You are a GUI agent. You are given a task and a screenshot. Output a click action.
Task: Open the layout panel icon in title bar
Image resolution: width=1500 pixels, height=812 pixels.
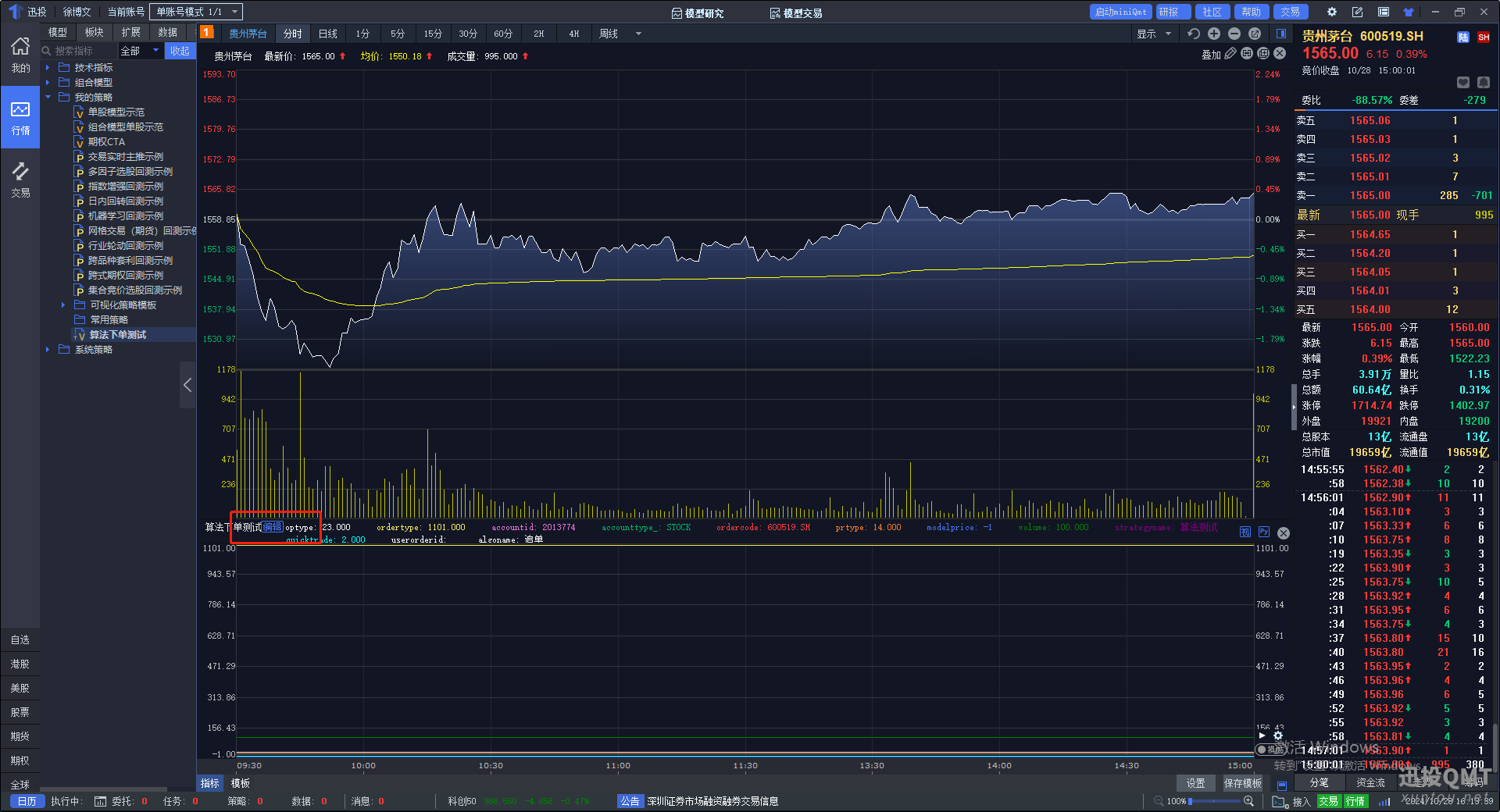pyautogui.click(x=1384, y=12)
